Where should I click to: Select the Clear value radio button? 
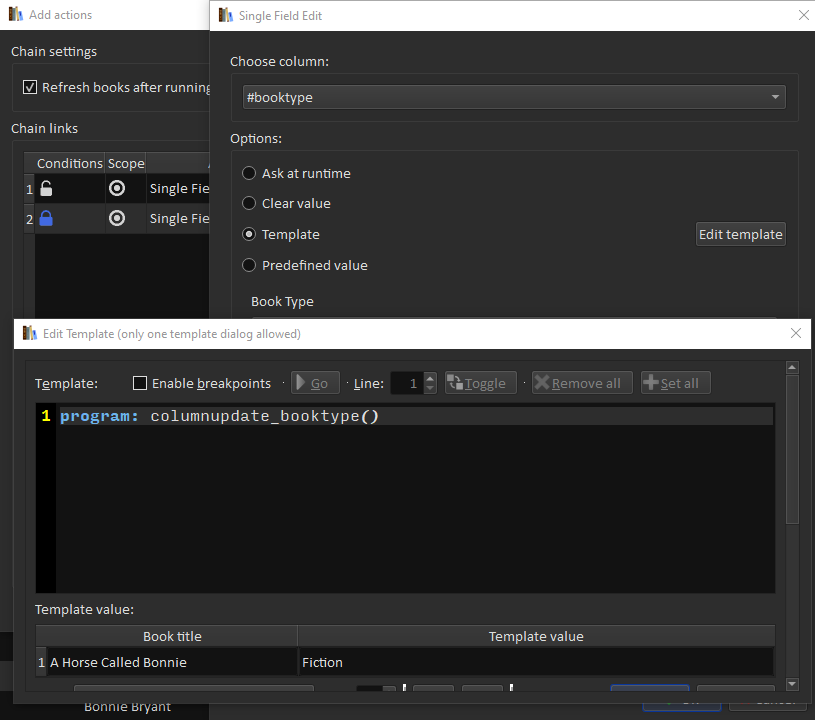click(249, 203)
